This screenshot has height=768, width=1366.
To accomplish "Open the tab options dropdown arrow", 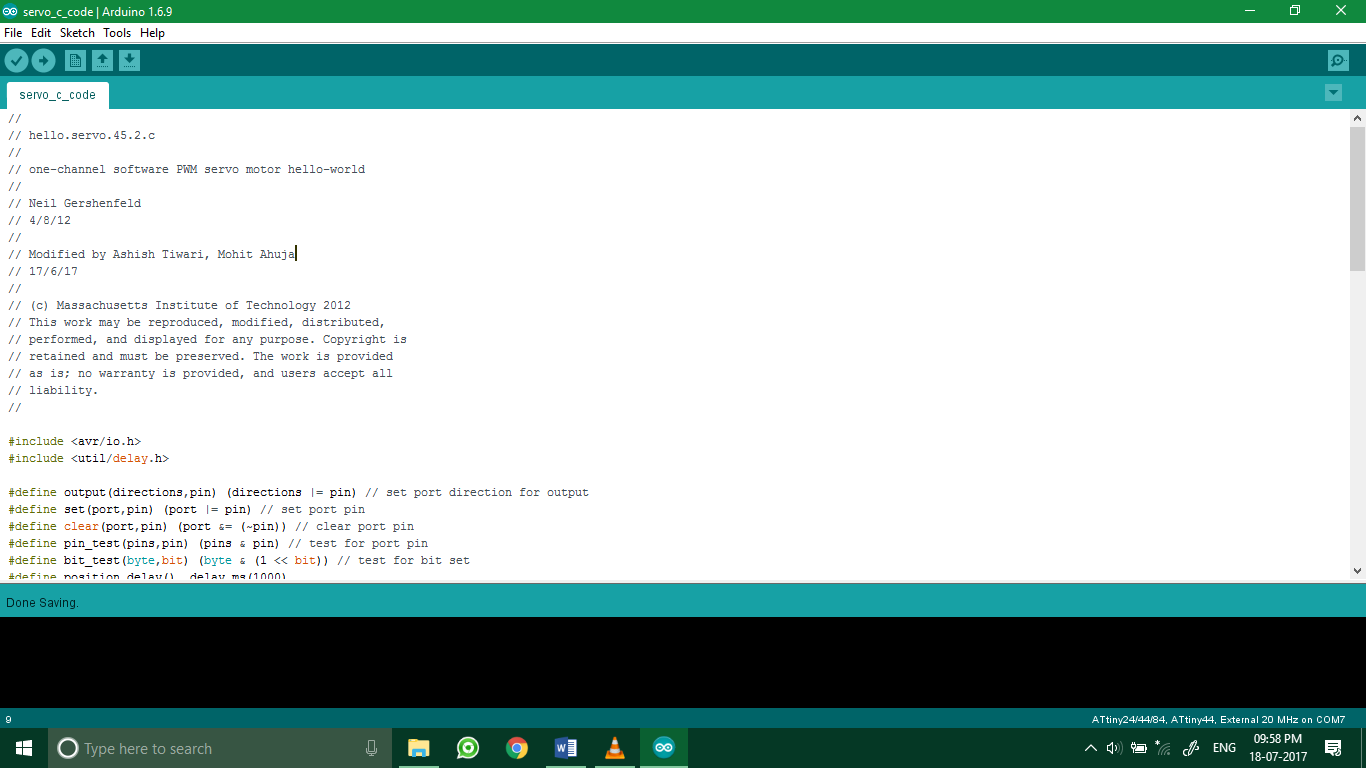I will [x=1333, y=93].
